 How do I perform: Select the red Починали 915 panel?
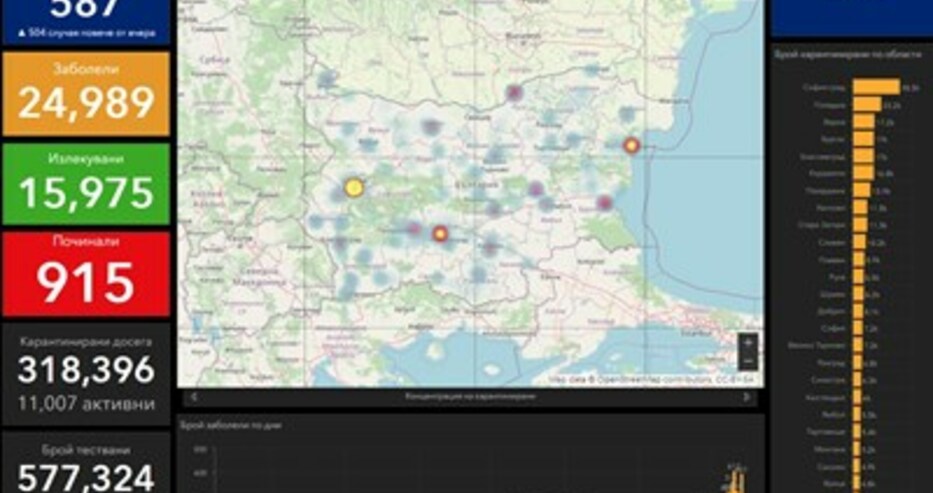pos(86,274)
